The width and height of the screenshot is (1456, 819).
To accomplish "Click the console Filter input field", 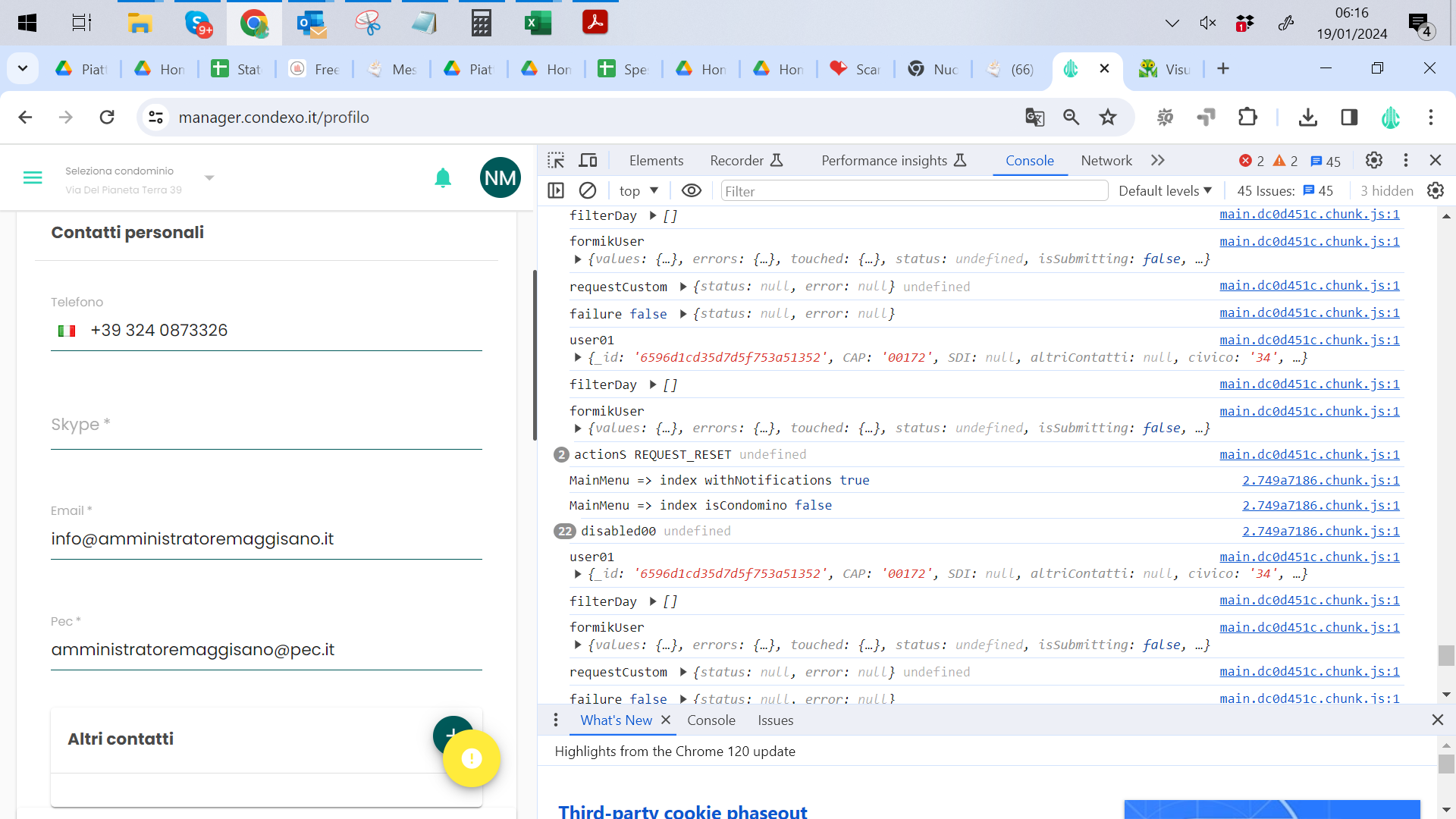I will pos(913,191).
